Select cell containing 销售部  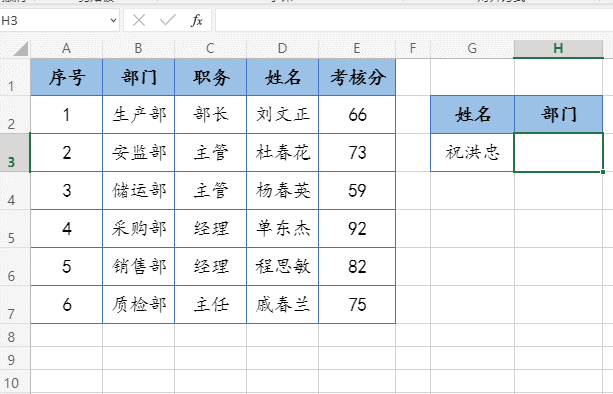[x=138, y=266]
